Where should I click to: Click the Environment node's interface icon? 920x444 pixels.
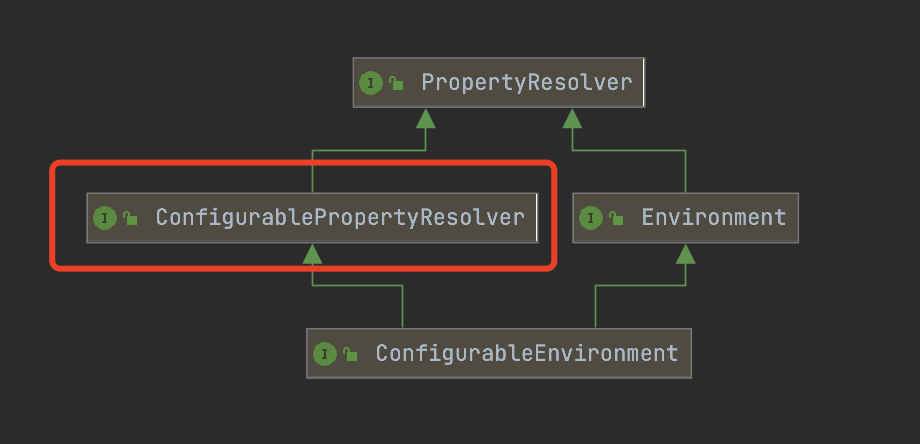(591, 218)
